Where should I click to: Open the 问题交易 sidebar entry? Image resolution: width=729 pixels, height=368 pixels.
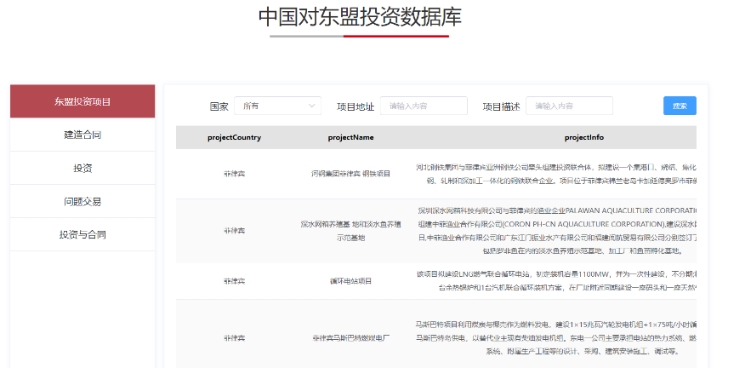point(83,201)
